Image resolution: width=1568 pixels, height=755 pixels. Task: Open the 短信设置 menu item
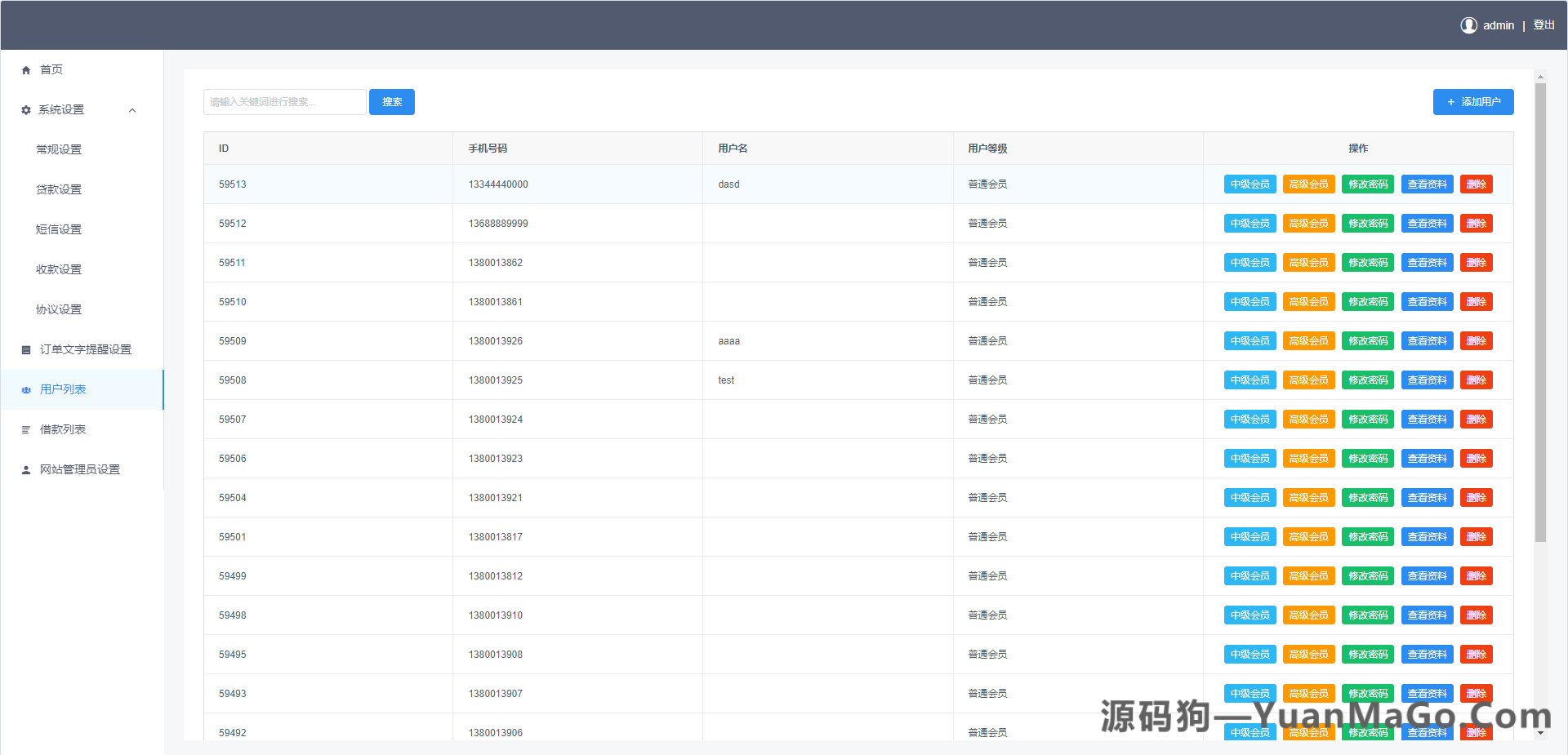pyautogui.click(x=58, y=229)
